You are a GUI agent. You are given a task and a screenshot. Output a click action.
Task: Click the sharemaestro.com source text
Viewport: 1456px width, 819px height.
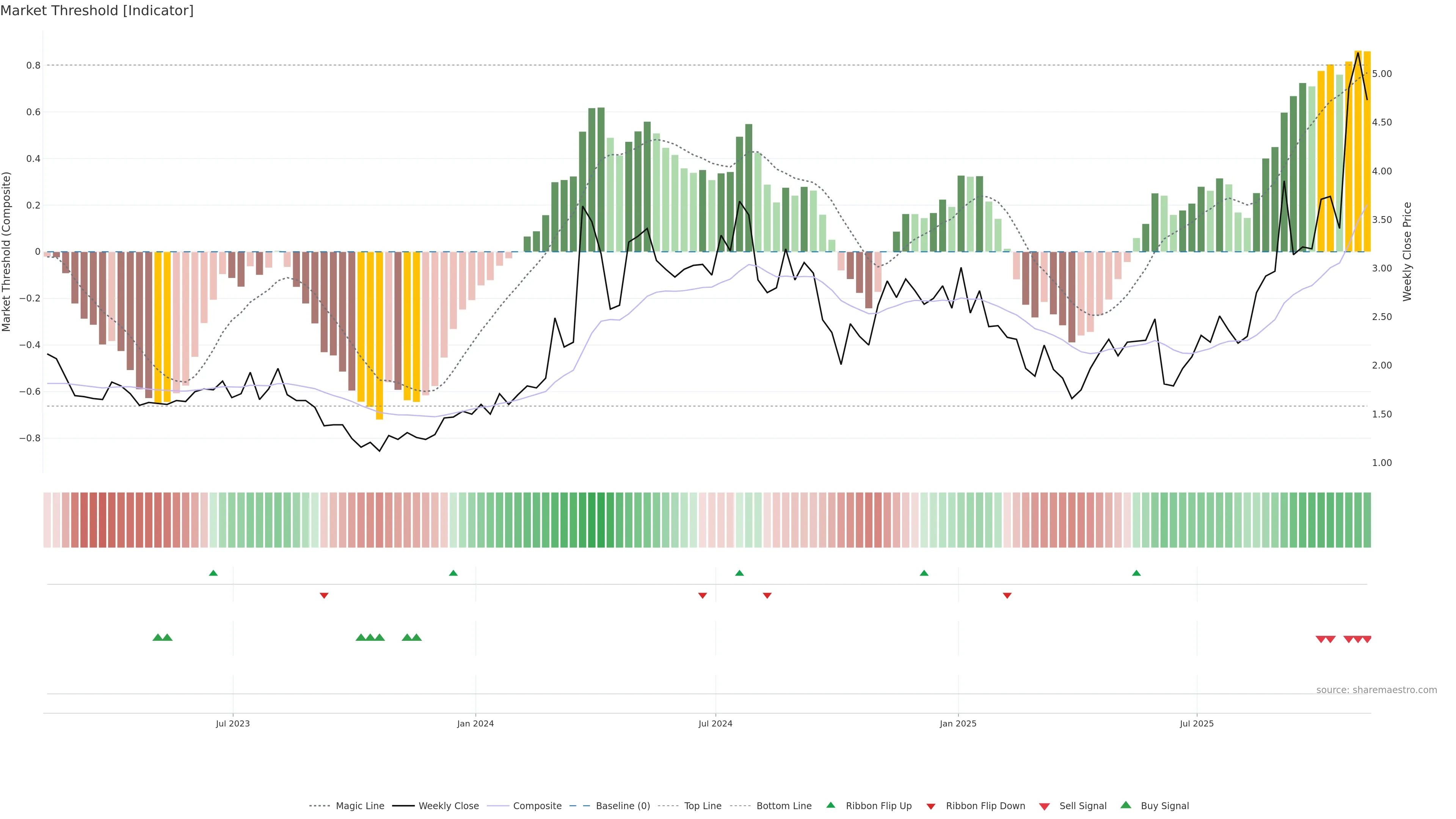[x=1376, y=690]
